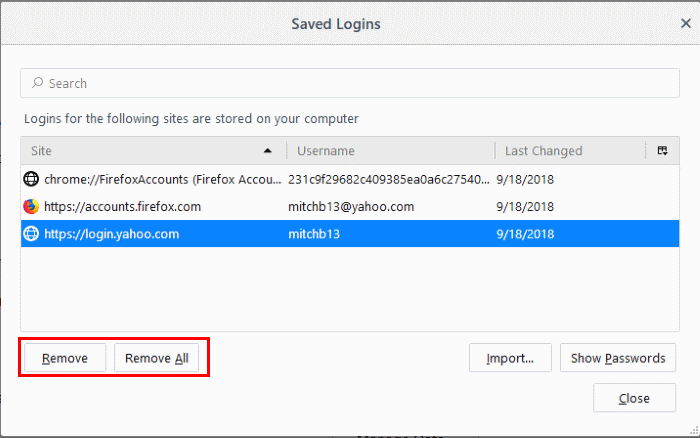Click the globe icon beside chrome://FirefoxAccounts

(31, 179)
